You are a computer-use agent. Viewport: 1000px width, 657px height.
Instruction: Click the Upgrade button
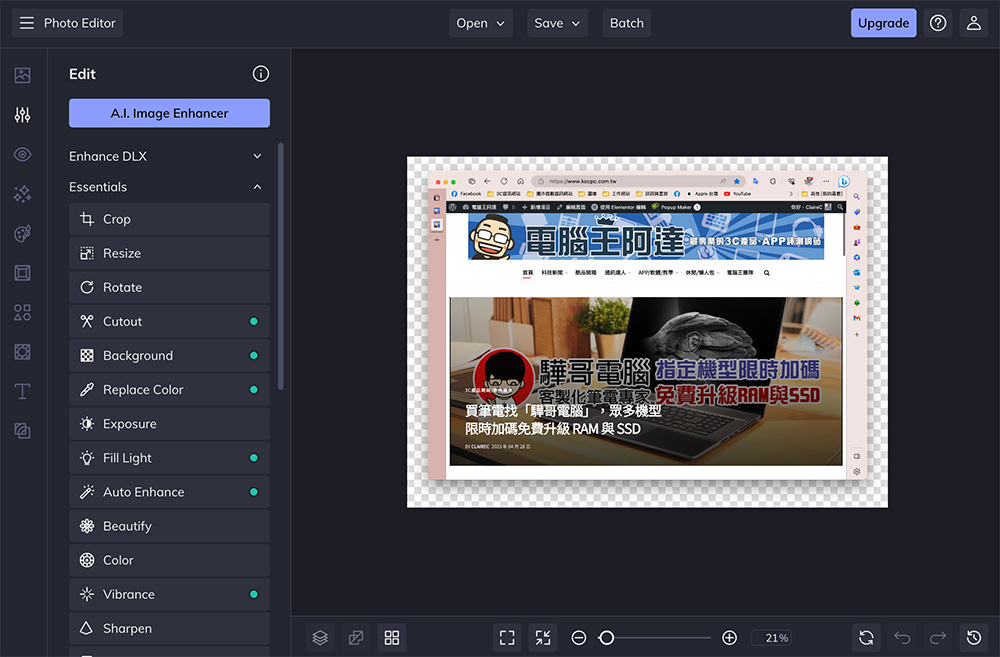coord(883,23)
